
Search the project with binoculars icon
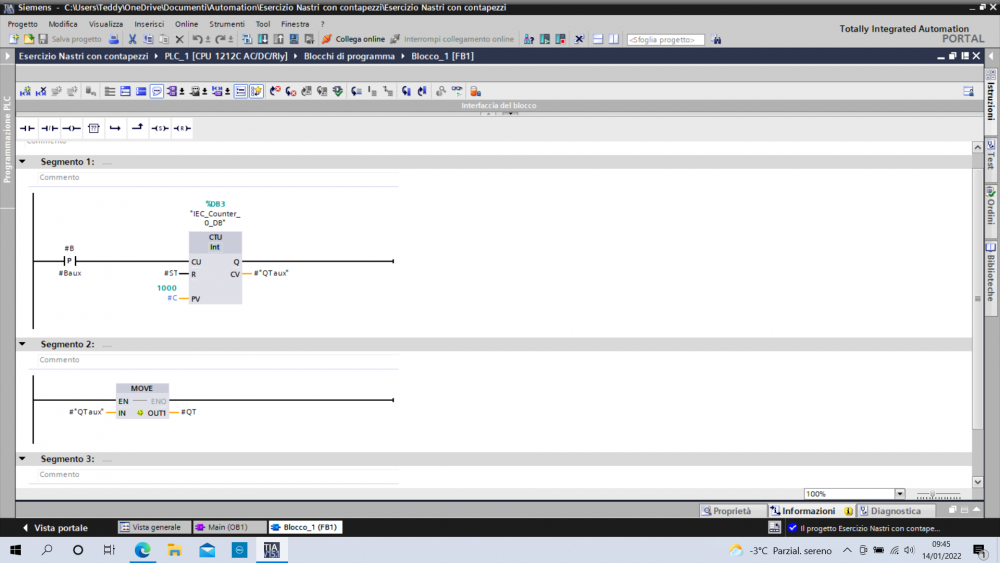(x=717, y=40)
